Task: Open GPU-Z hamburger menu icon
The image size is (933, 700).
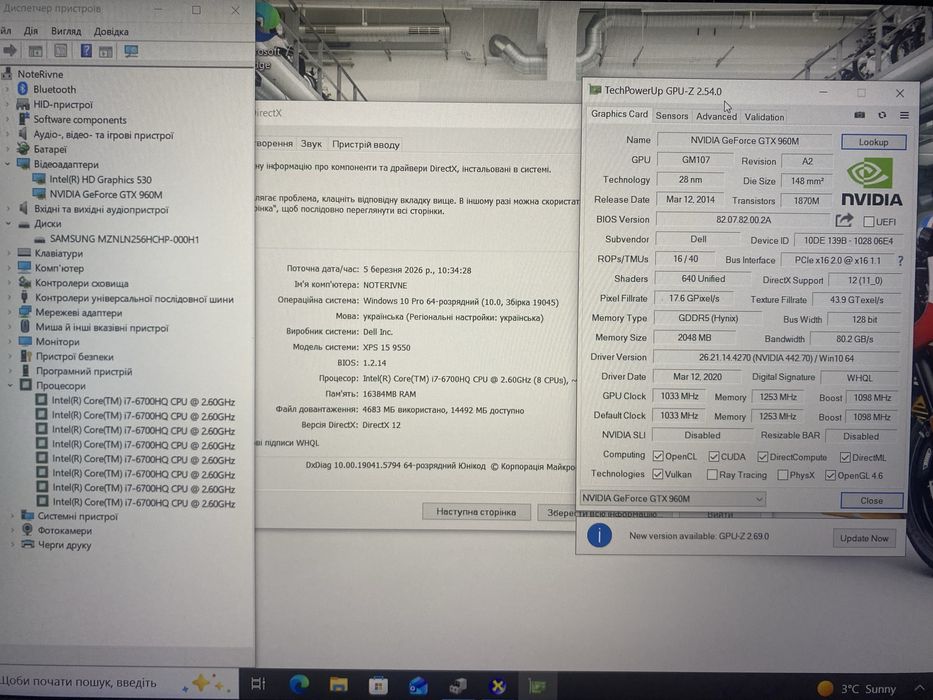Action: tap(904, 115)
